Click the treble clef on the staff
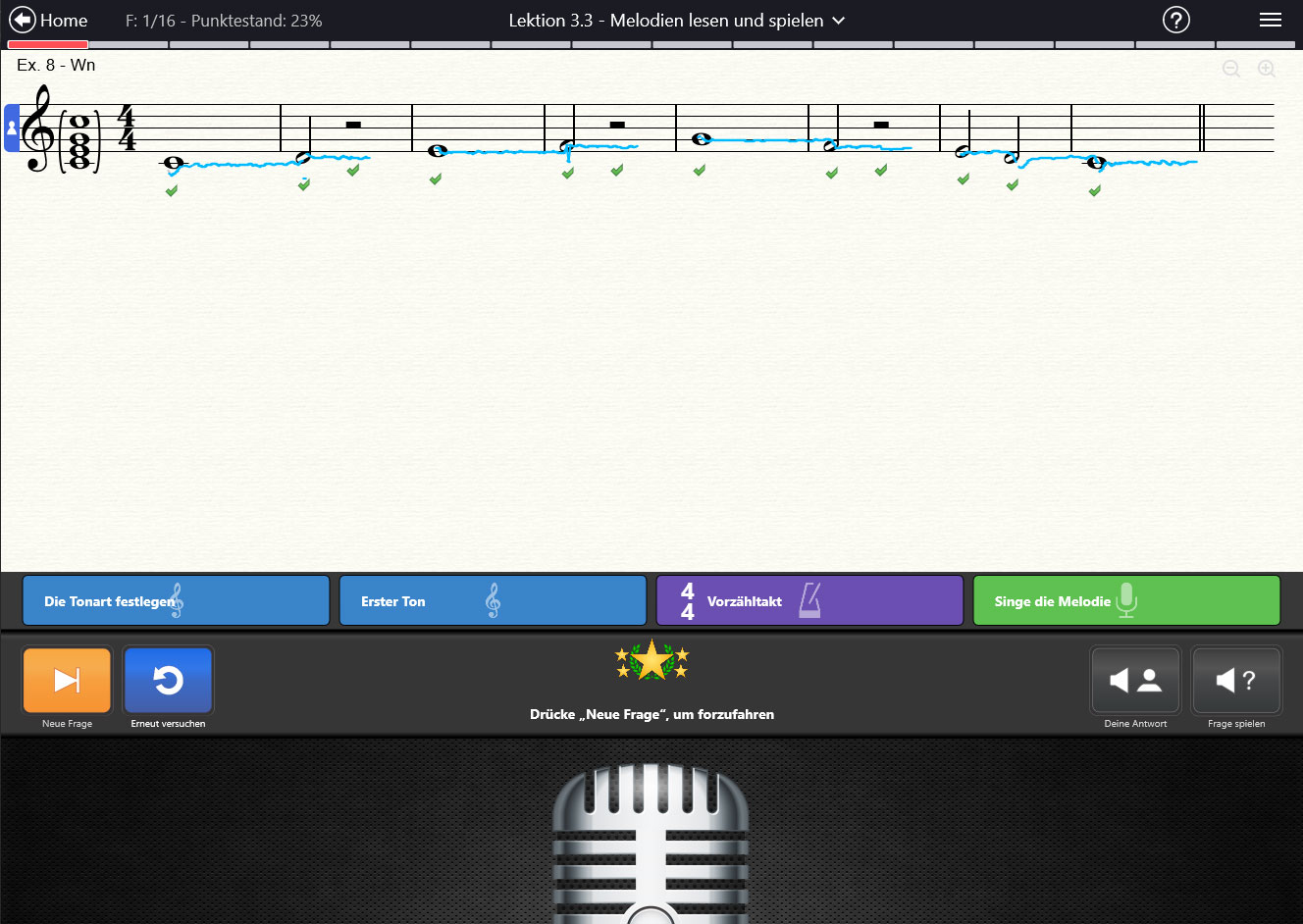Viewport: 1303px width, 924px height. [37, 128]
